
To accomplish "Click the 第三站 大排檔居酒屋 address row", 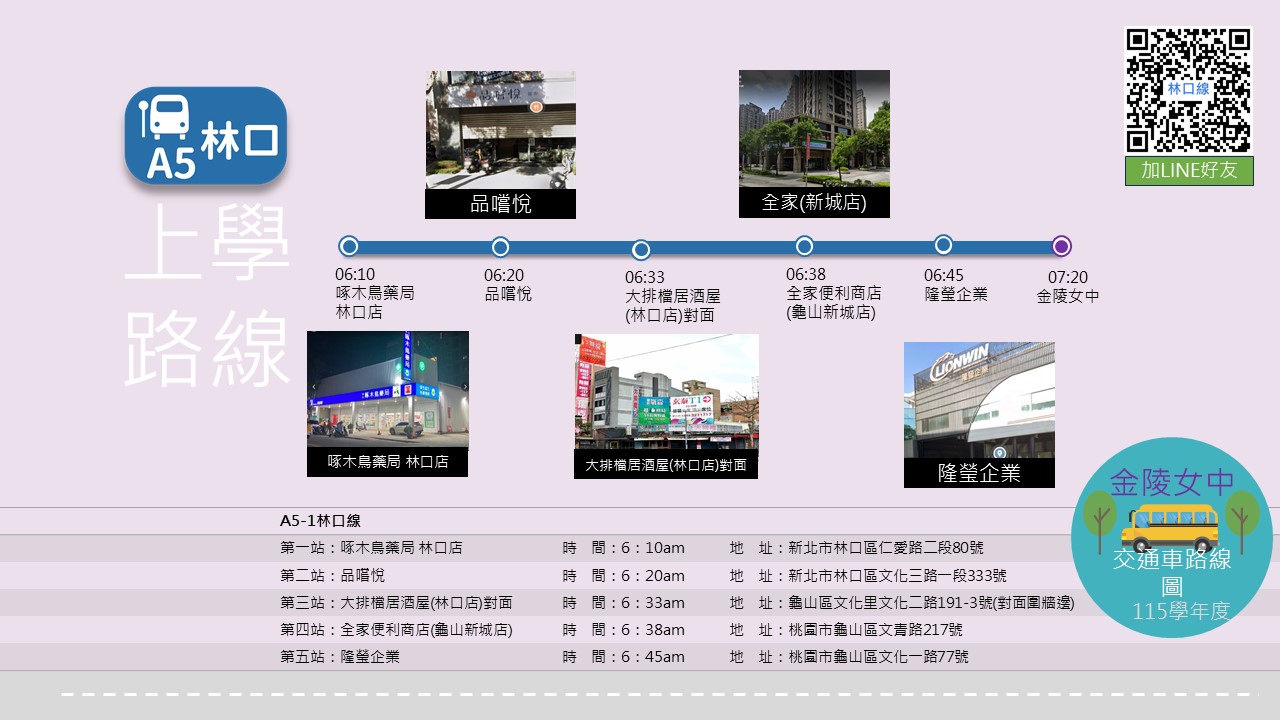I will point(640,602).
